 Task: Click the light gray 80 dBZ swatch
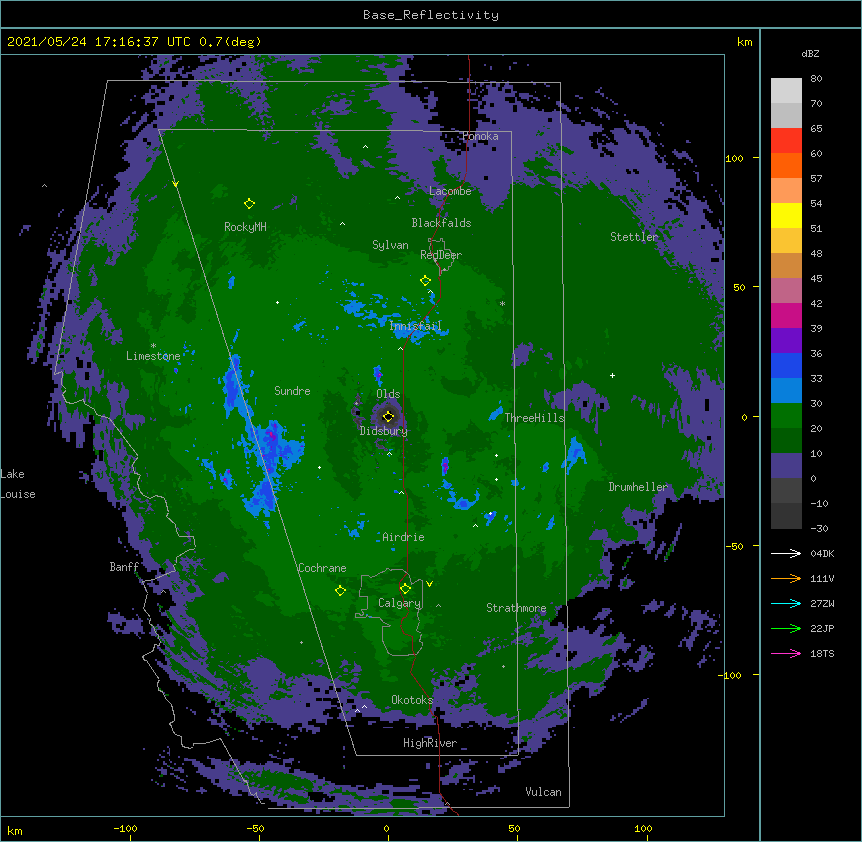(786, 91)
